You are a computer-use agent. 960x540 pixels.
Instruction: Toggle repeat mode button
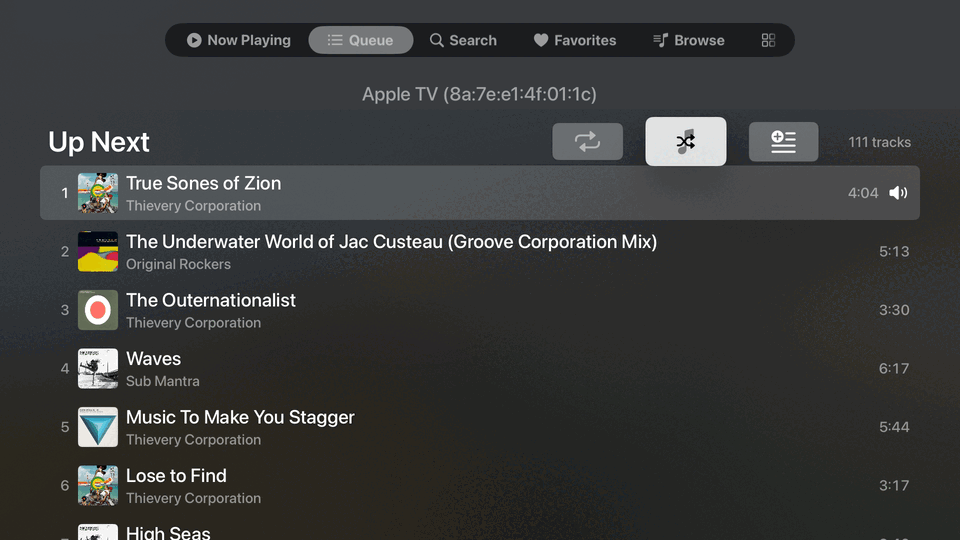(x=587, y=141)
